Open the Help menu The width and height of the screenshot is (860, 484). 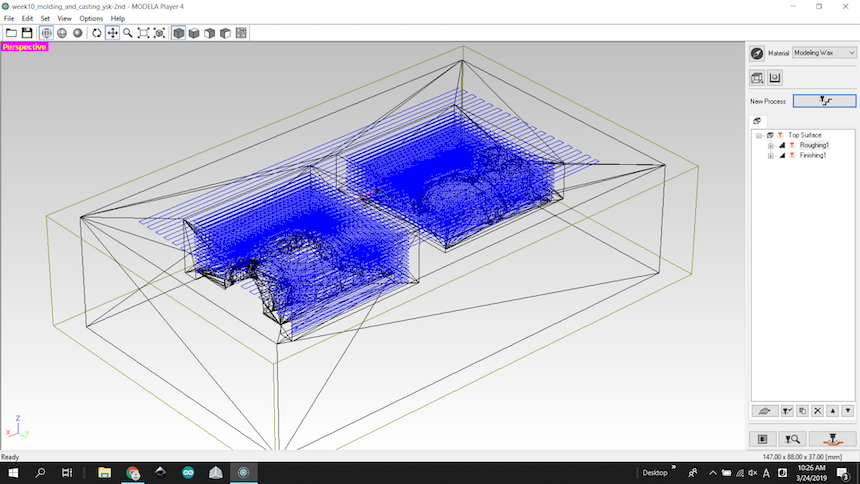click(x=117, y=18)
